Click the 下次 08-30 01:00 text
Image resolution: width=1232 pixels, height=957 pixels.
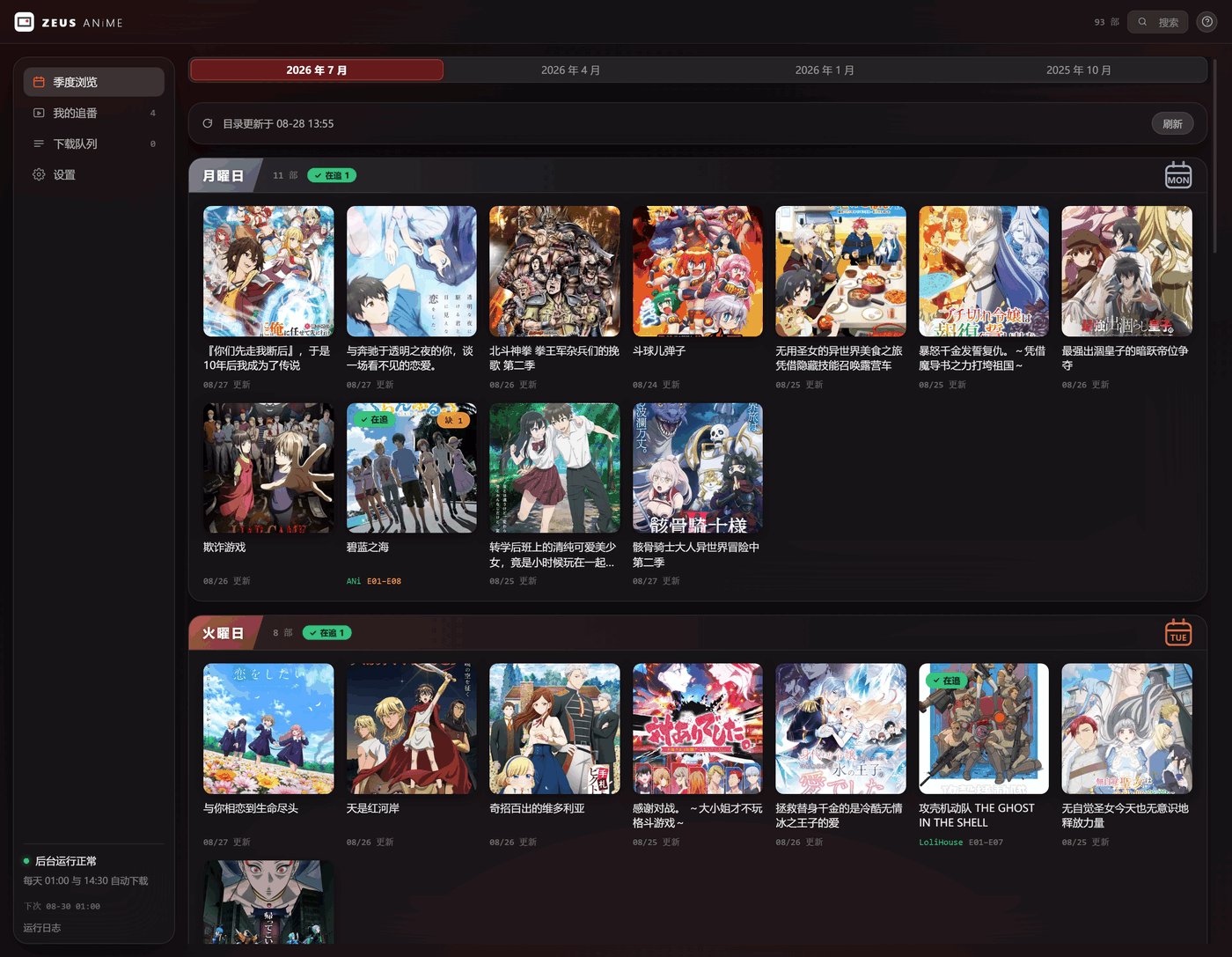click(62, 906)
